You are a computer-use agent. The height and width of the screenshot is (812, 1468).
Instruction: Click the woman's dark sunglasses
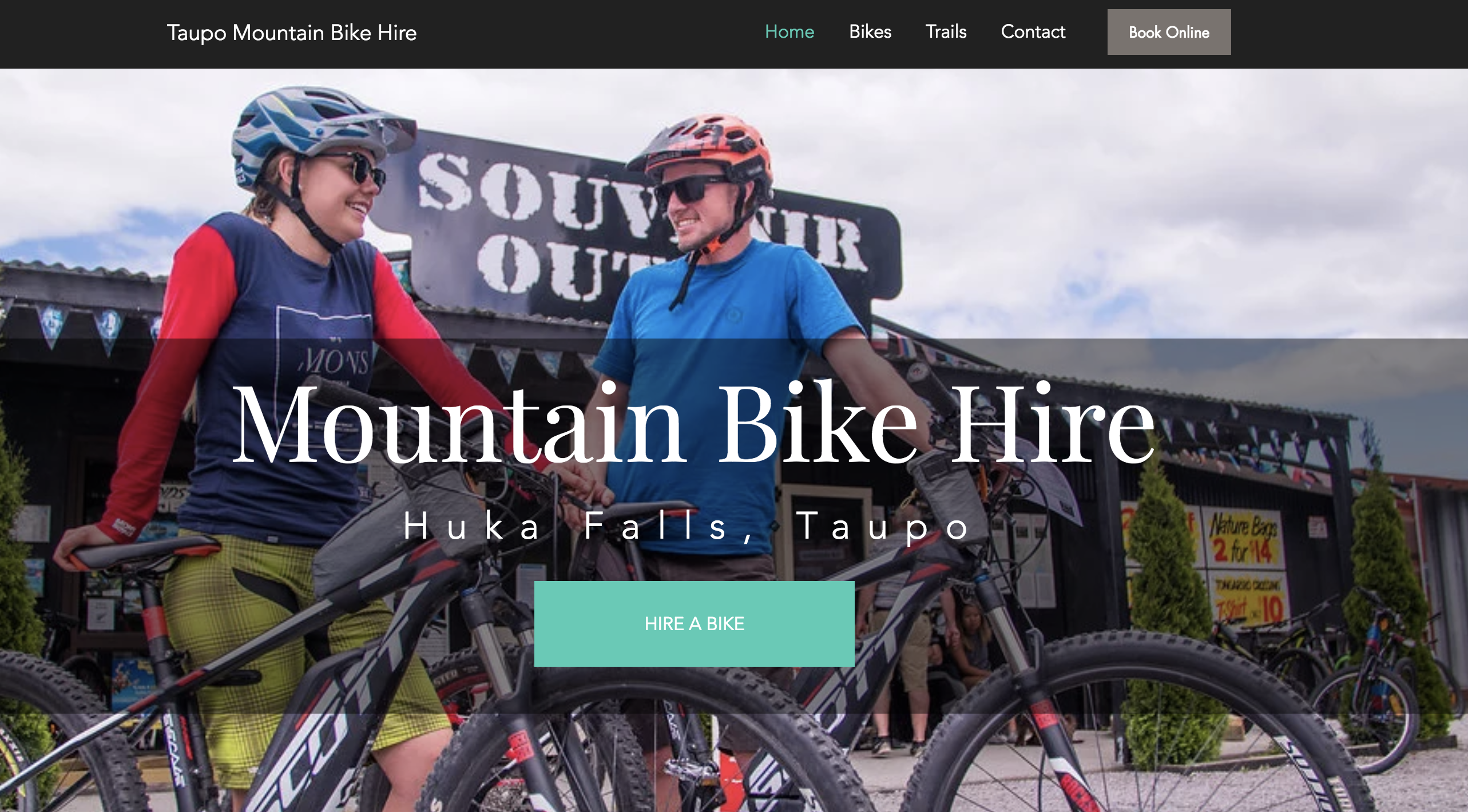pyautogui.click(x=355, y=168)
